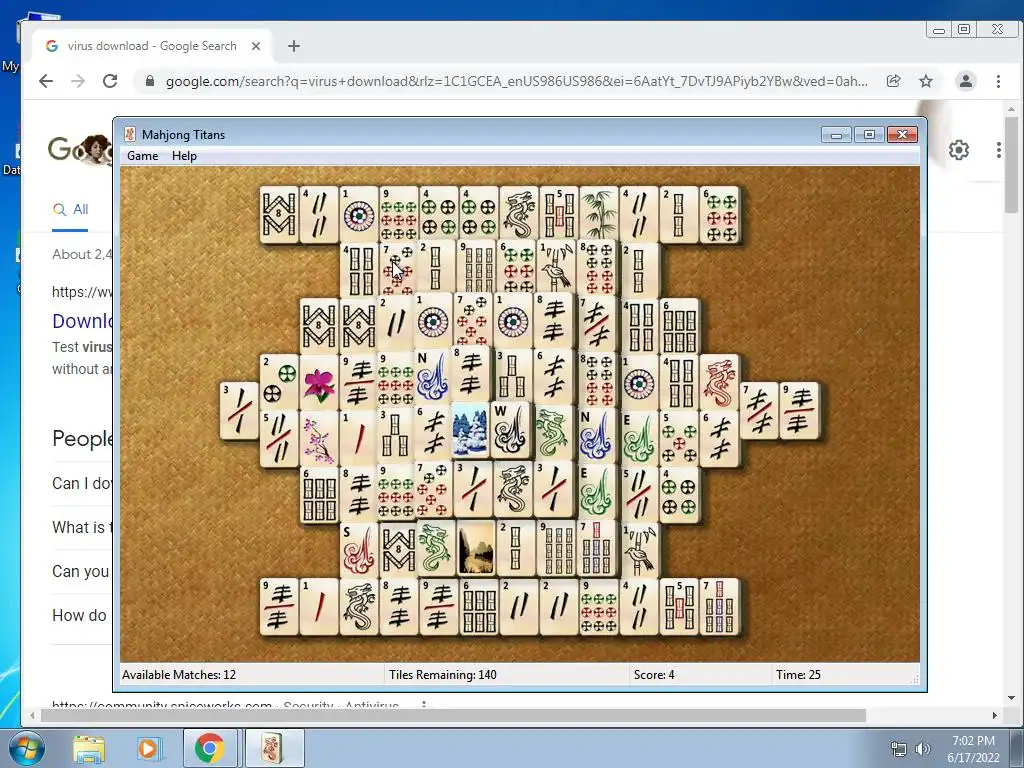Select the bottom left 9 character tile
This screenshot has width=1024, height=768.
coord(279,607)
